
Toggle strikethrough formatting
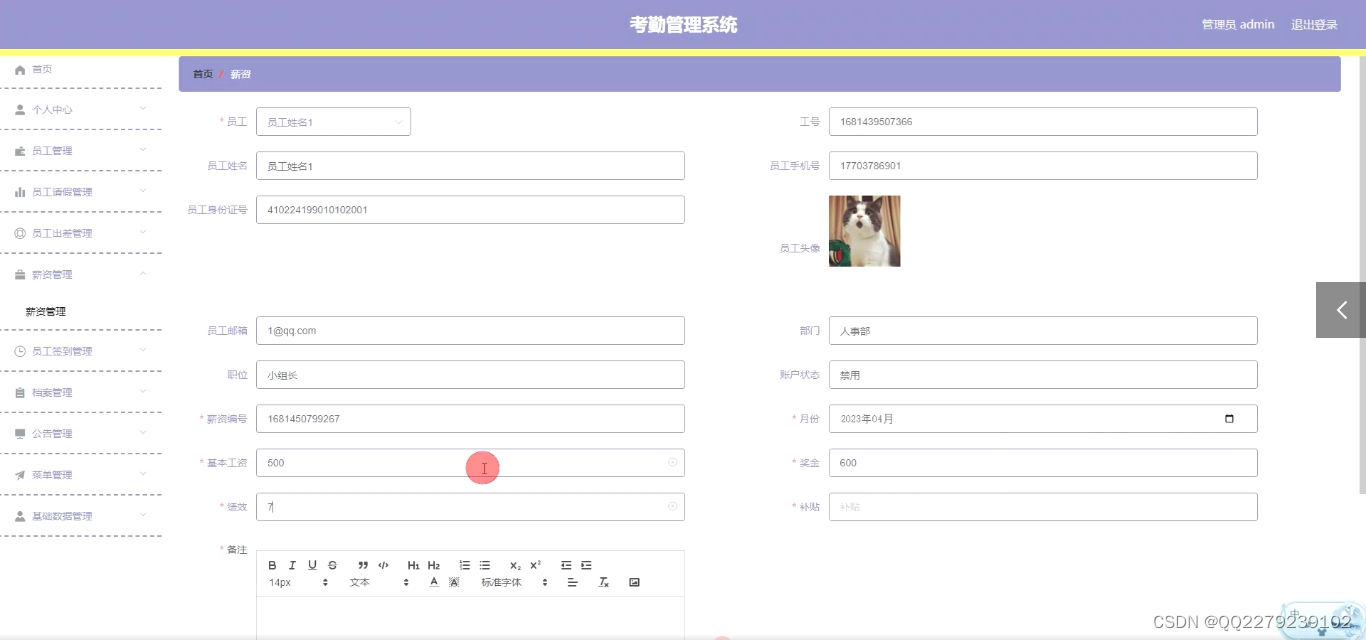click(x=332, y=564)
